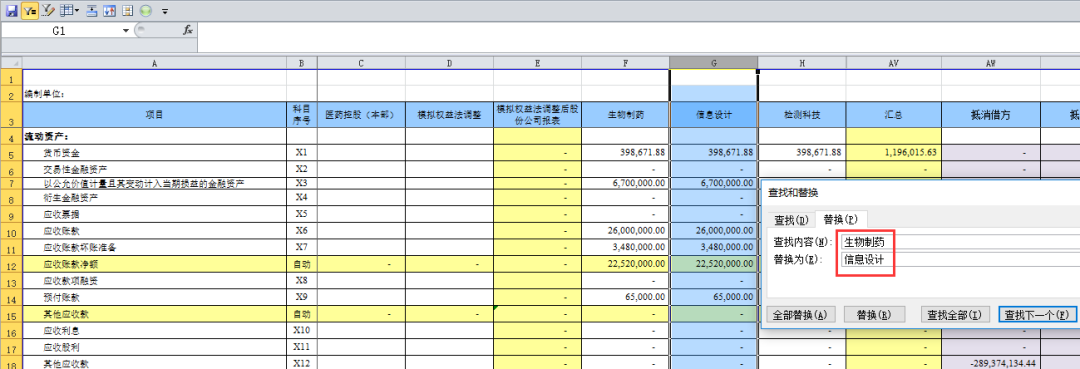Select column B header
The height and width of the screenshot is (369, 1080).
[302, 63]
